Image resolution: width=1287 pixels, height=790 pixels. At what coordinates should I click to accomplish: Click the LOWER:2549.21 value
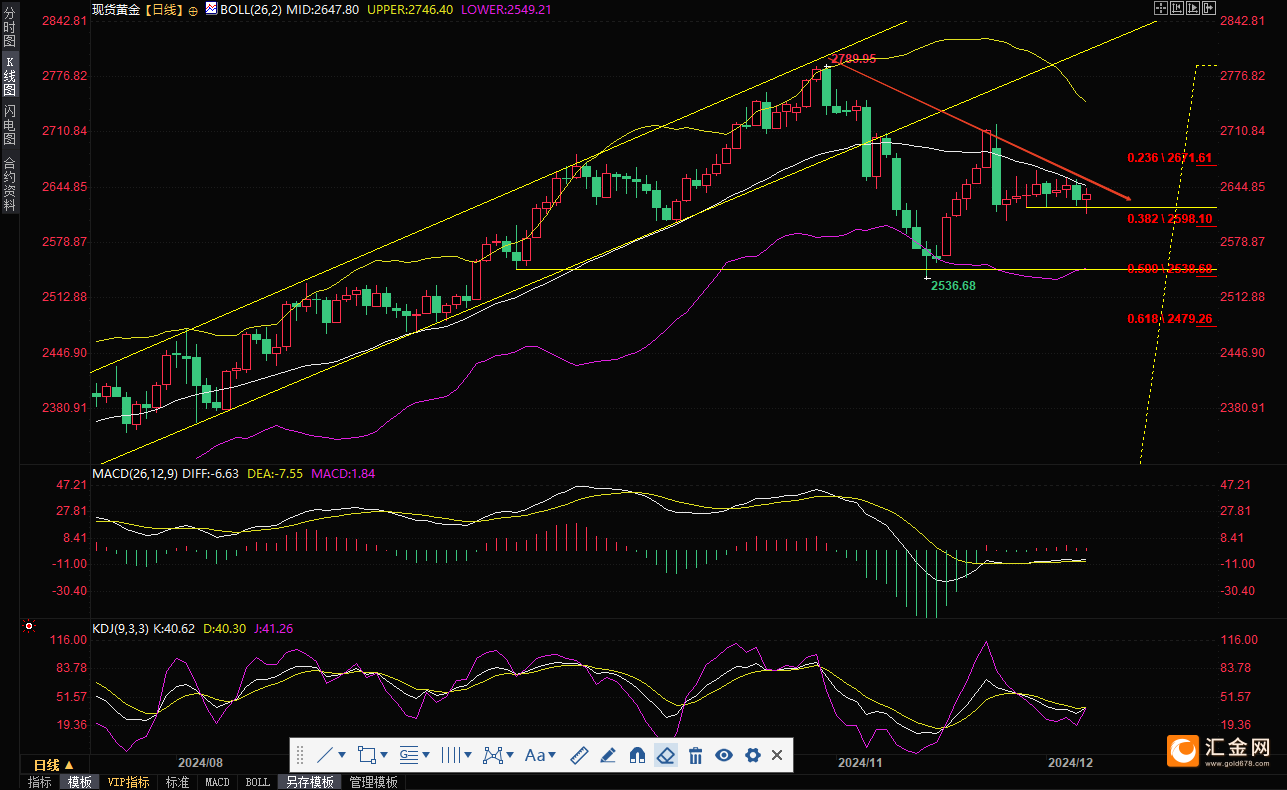point(505,9)
